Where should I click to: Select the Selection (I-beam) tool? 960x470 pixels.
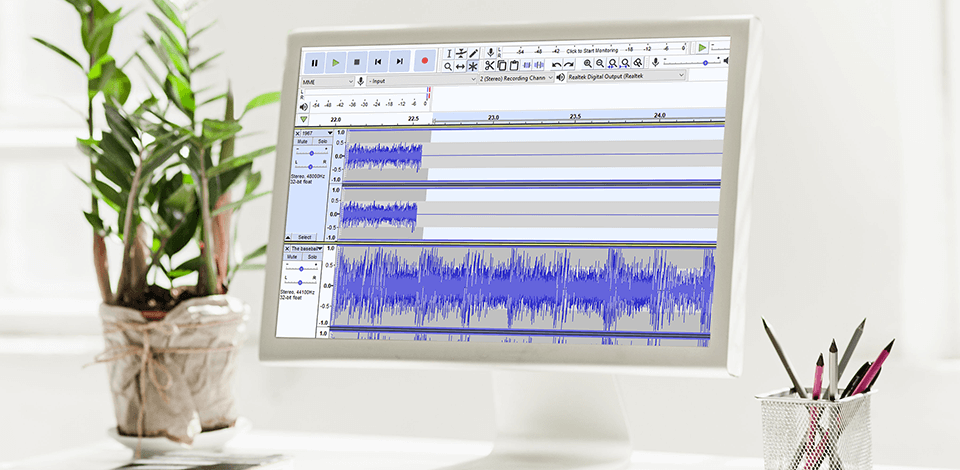[x=449, y=54]
